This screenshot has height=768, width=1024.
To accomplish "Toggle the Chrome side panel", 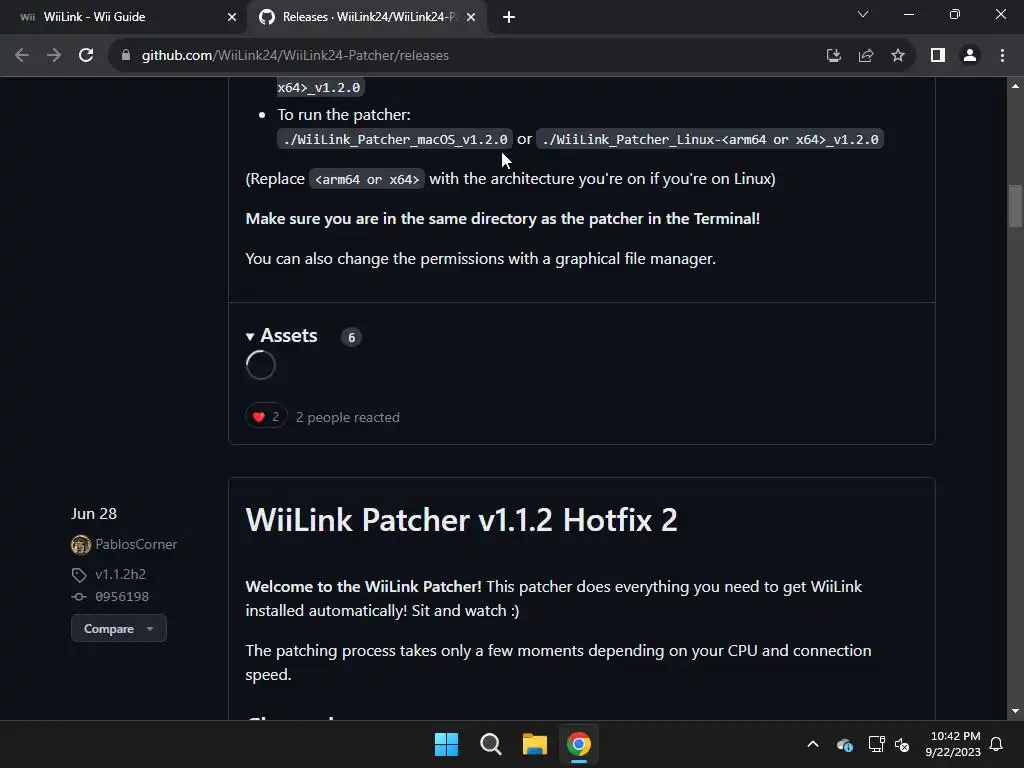I will click(938, 56).
